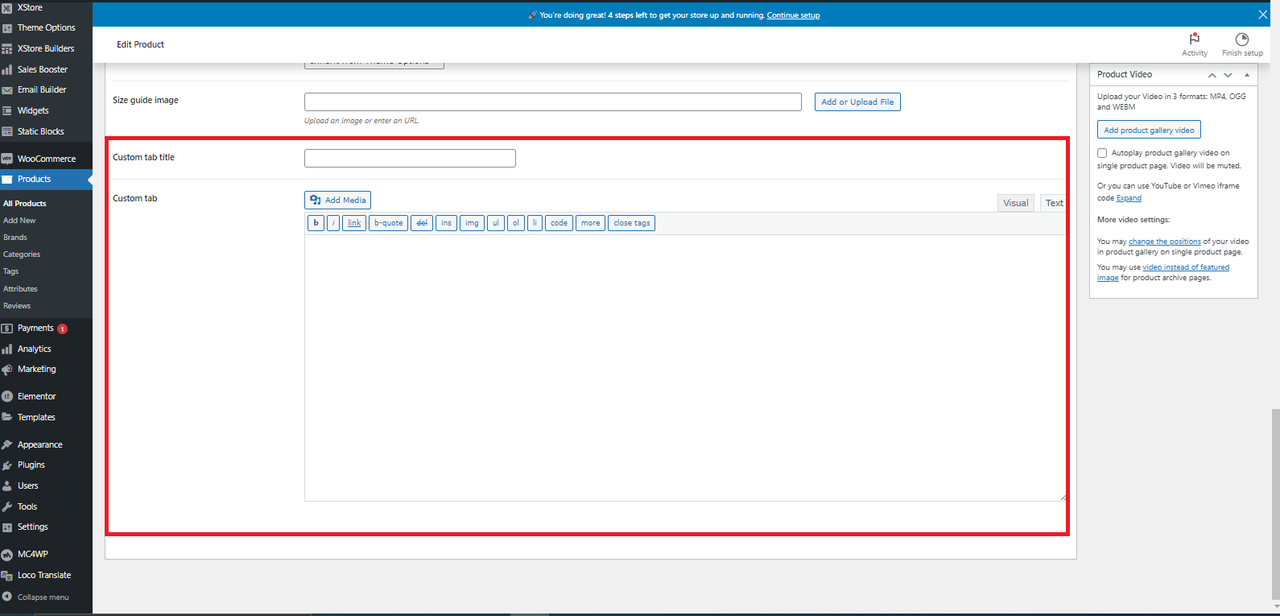The image size is (1280, 616).
Task: Switch editor to Visual tab
Action: coord(1016,203)
